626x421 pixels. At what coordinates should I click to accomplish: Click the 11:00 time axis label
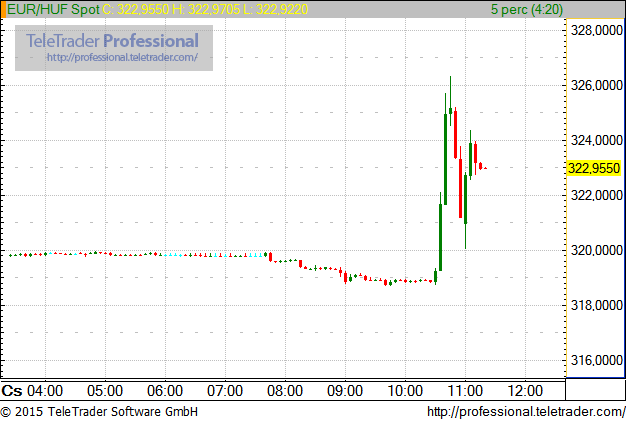[x=465, y=391]
